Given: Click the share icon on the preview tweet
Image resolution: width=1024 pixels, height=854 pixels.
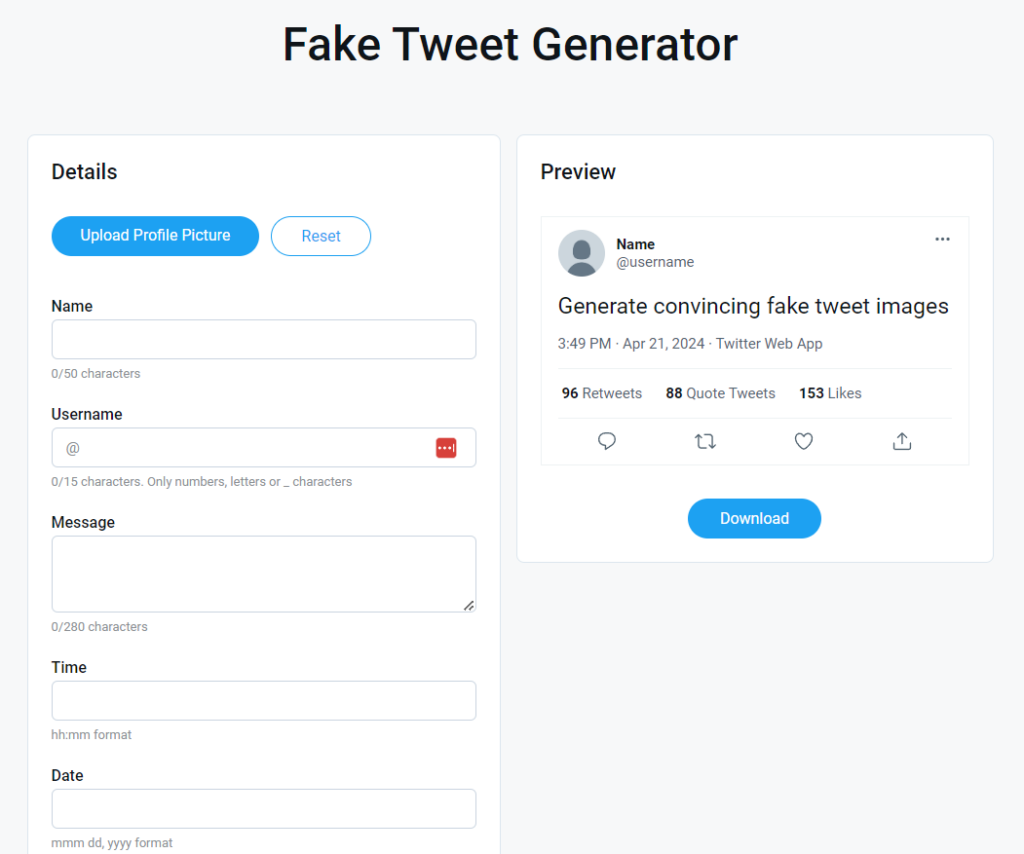Looking at the screenshot, I should point(901,441).
